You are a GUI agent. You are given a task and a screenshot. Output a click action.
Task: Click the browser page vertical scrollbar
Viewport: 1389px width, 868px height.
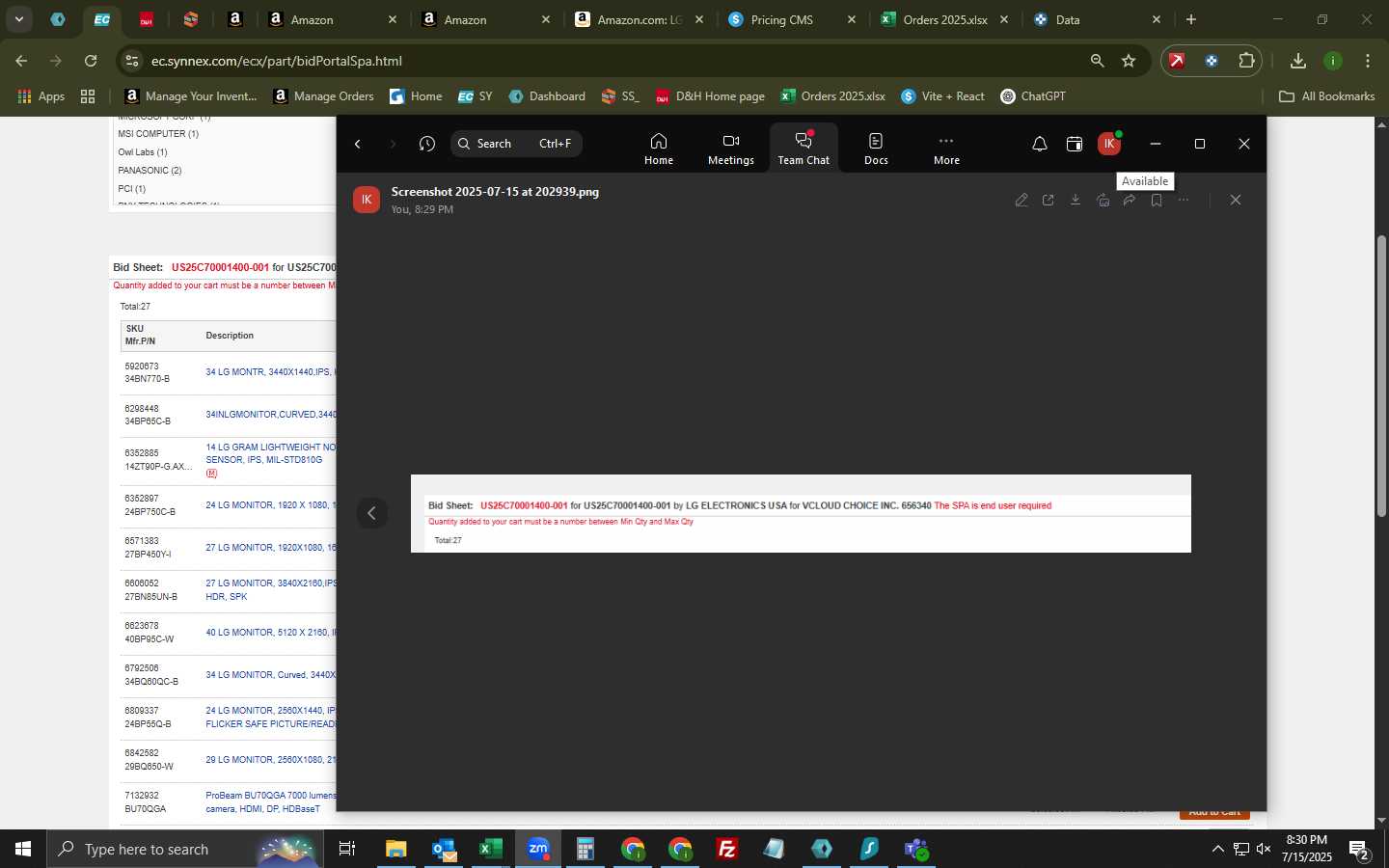tap(1381, 376)
